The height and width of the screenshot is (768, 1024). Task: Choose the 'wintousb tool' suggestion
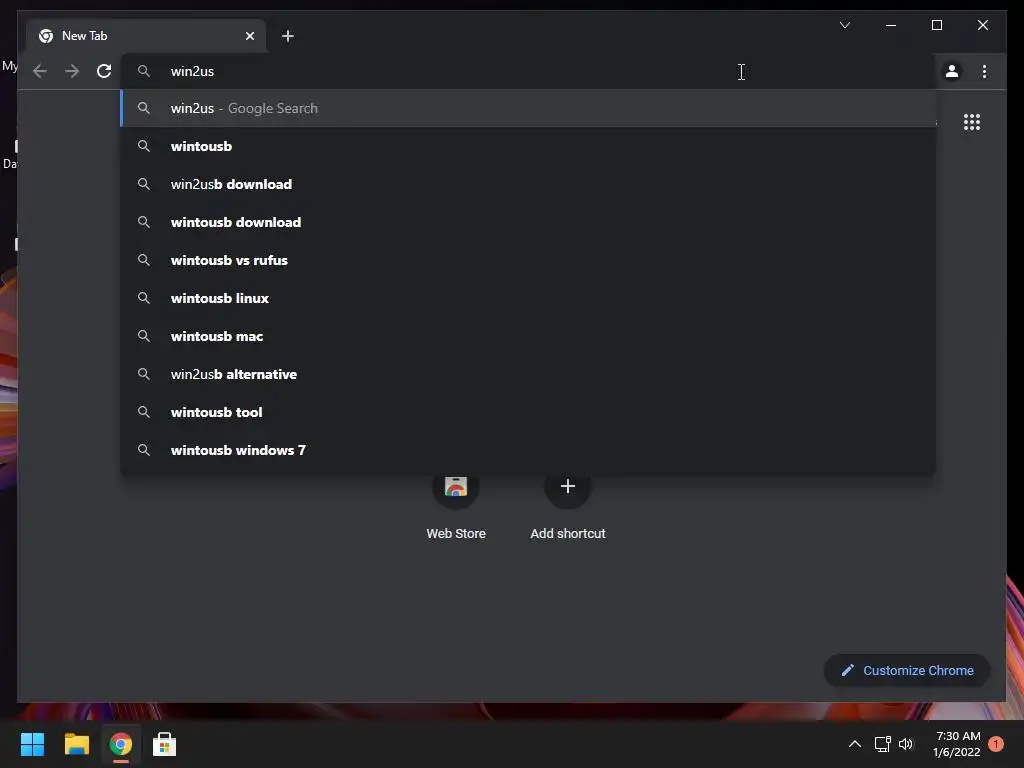[528, 412]
